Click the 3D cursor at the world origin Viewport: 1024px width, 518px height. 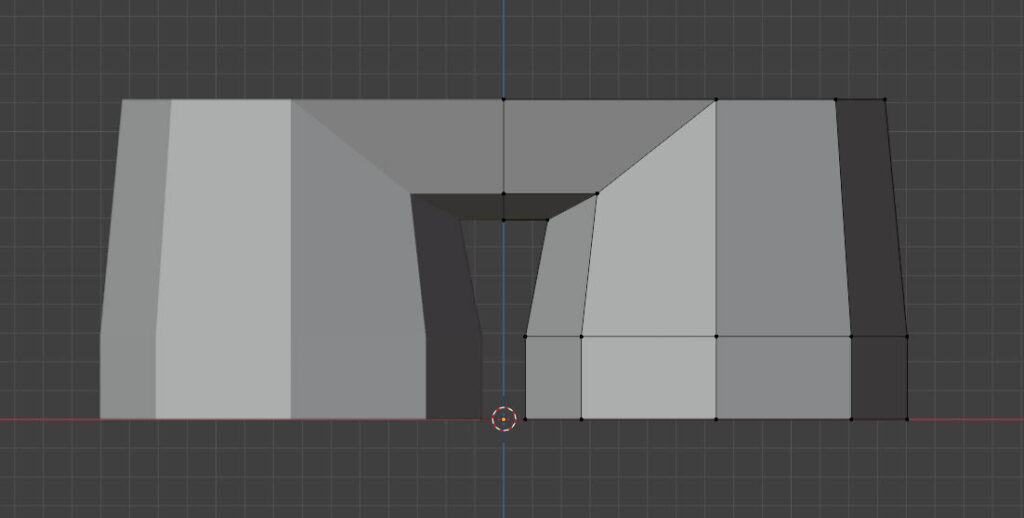tap(504, 419)
